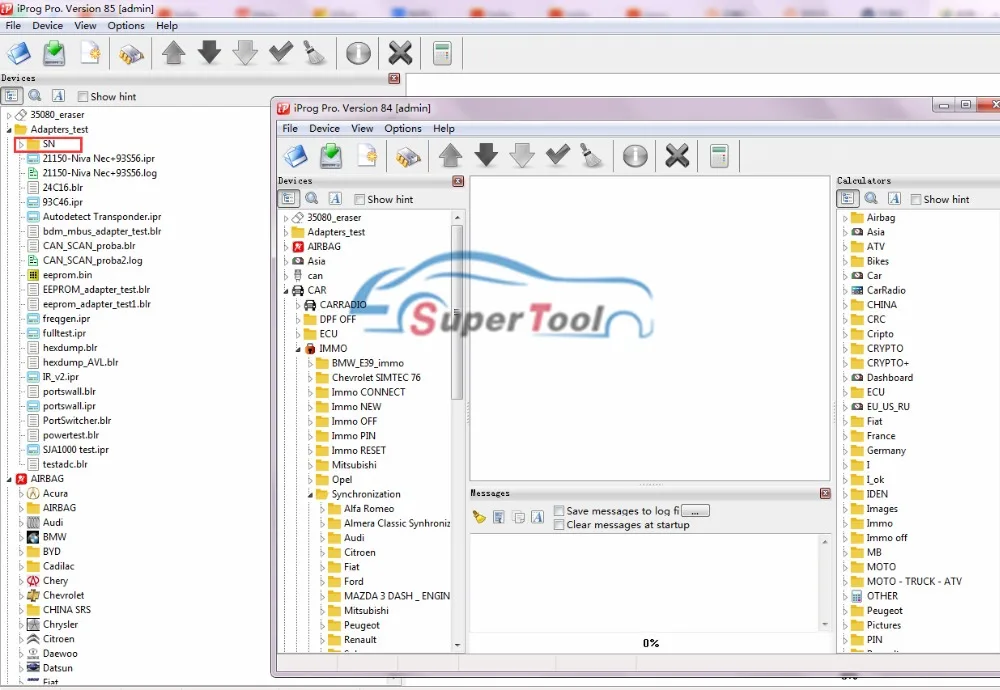Image resolution: width=1000 pixels, height=690 pixels.
Task: Click the open file icon in Version 84 toolbar
Action: (x=295, y=156)
